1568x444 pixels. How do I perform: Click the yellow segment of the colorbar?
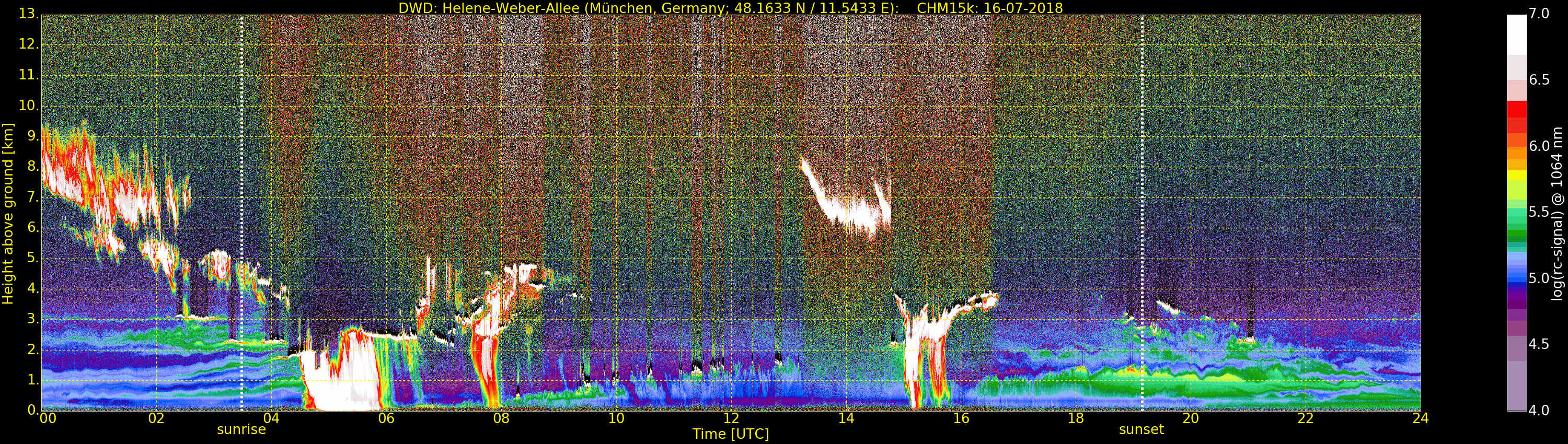tap(1516, 175)
